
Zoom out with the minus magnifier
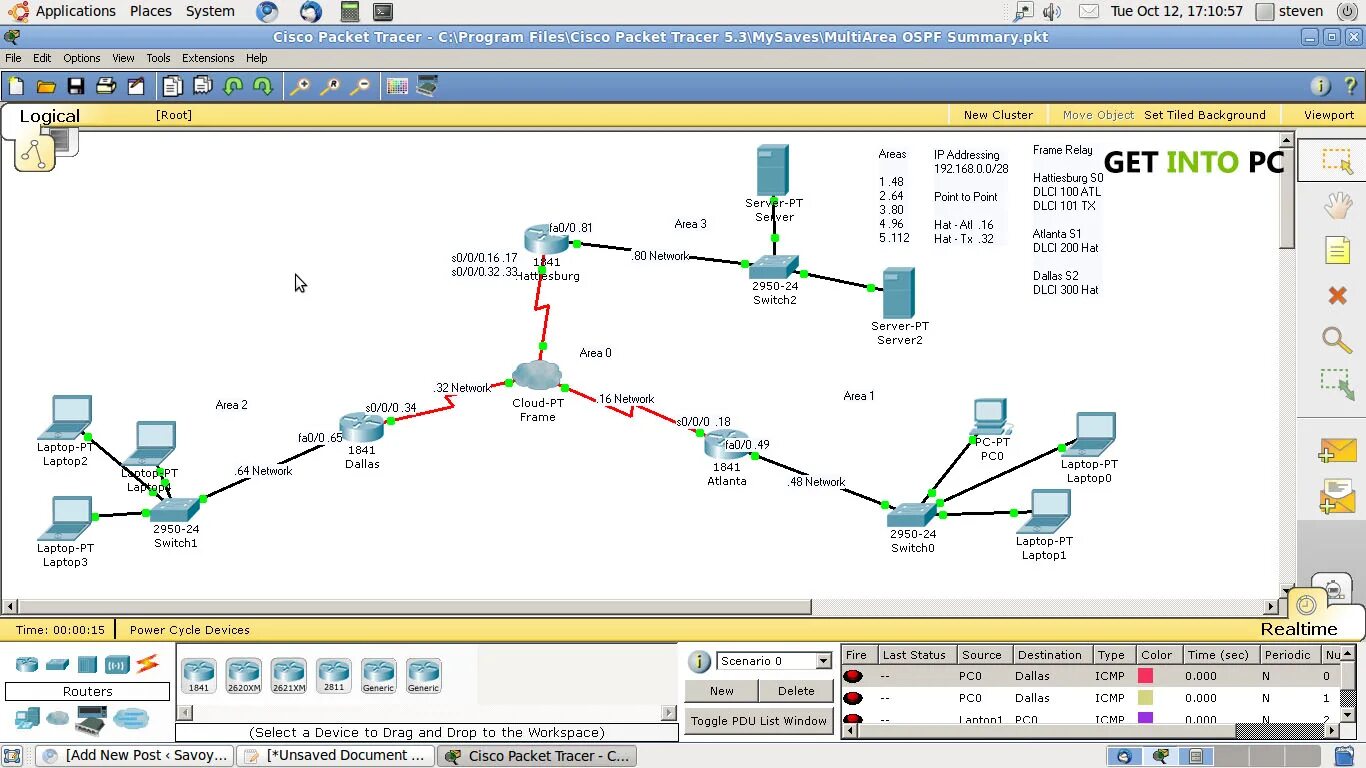click(360, 86)
